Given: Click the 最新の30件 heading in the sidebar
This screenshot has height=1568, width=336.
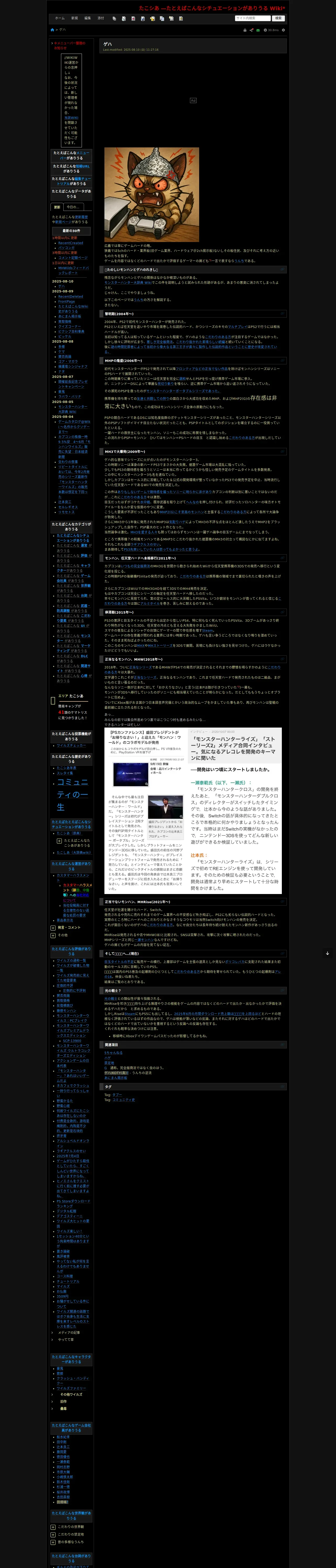Looking at the screenshot, I should 71,231.
